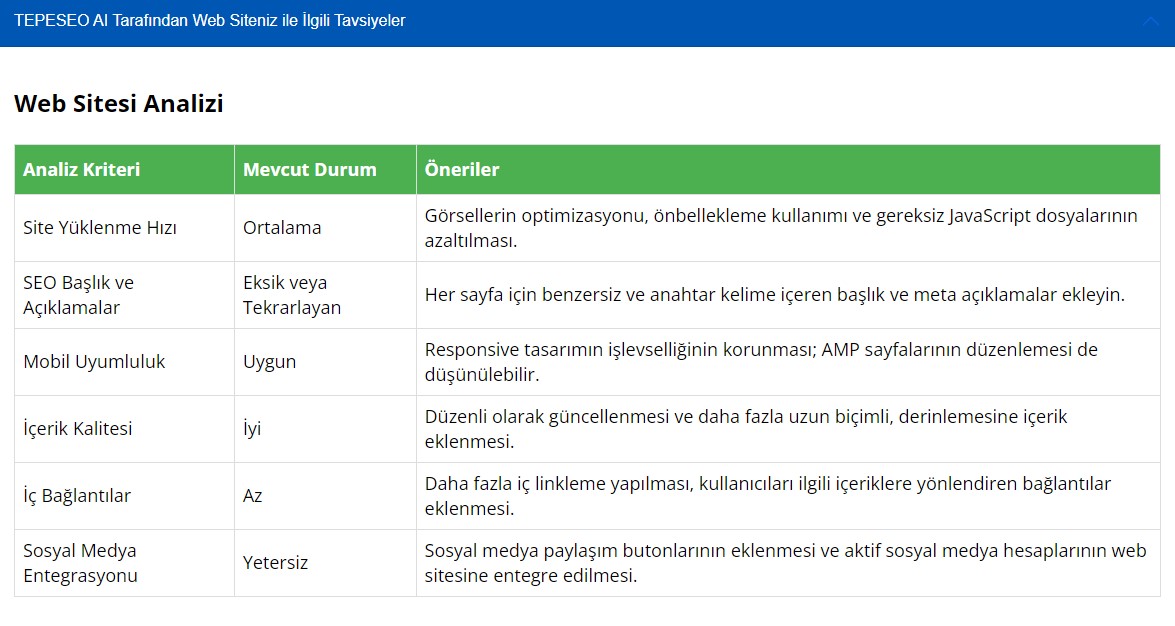Click the İyi status cell
The width and height of the screenshot is (1175, 626).
coord(252,429)
